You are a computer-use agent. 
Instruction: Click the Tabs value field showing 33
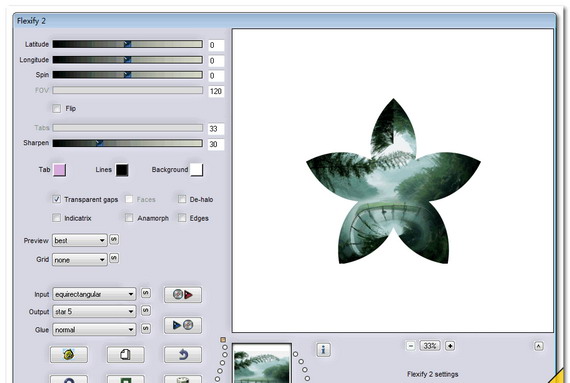click(216, 129)
